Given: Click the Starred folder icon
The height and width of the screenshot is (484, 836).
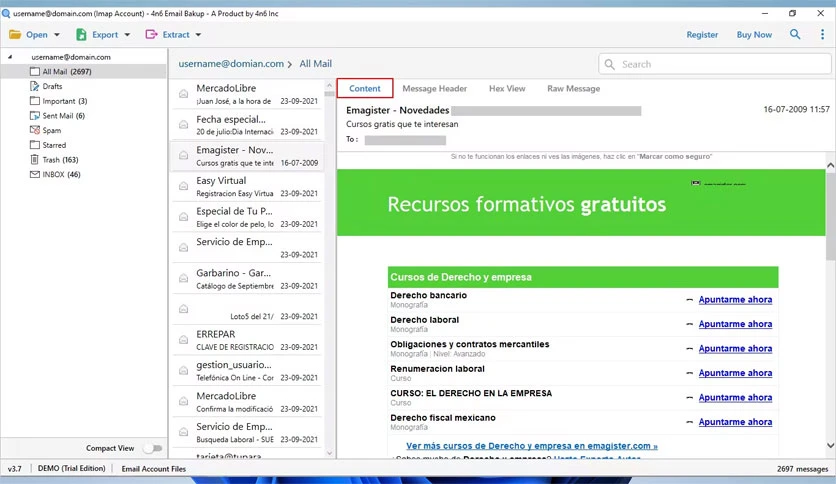Looking at the screenshot, I should pos(35,145).
